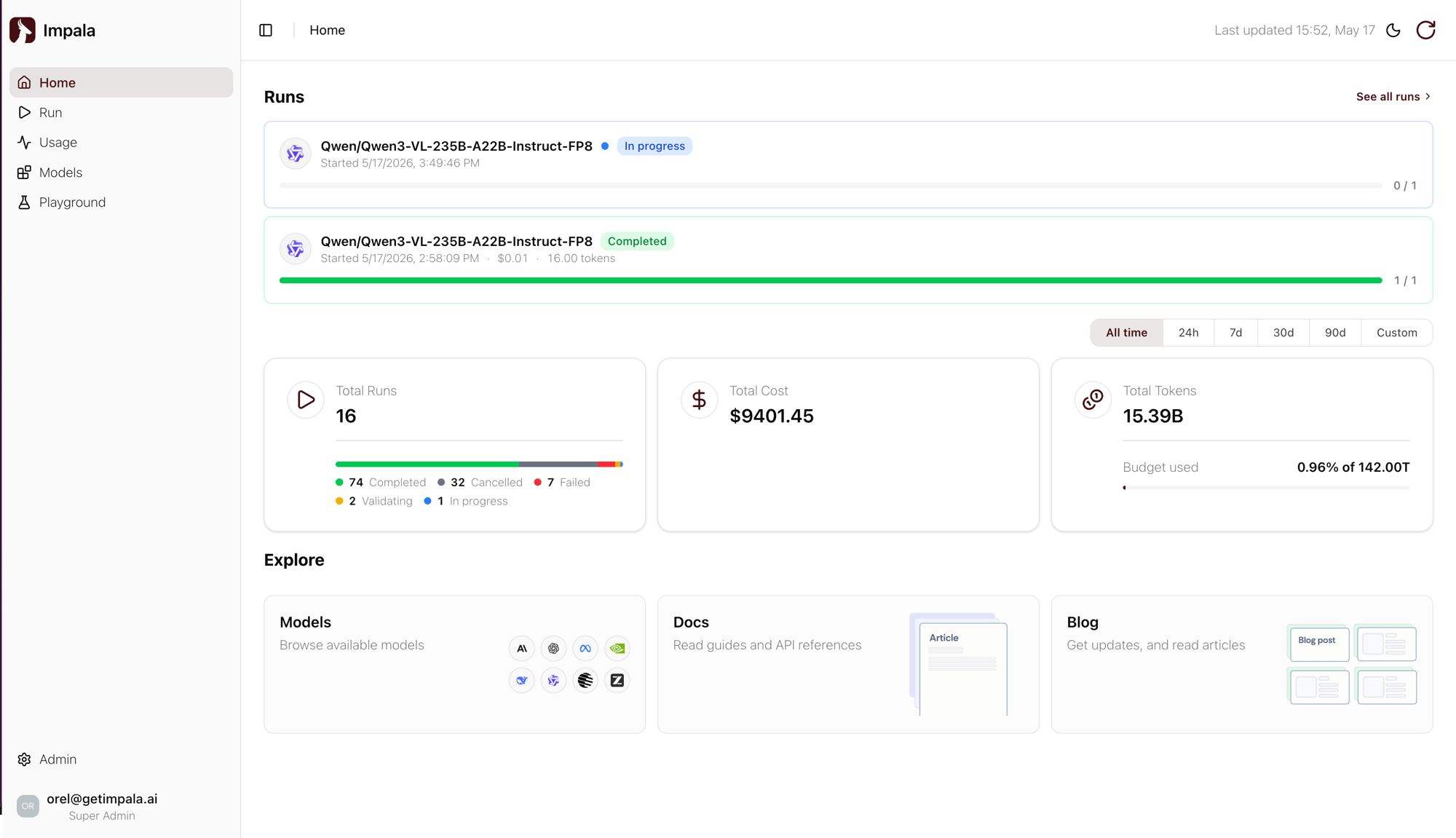Open Home in the sidebar
This screenshot has width=1456, height=838.
[x=121, y=82]
